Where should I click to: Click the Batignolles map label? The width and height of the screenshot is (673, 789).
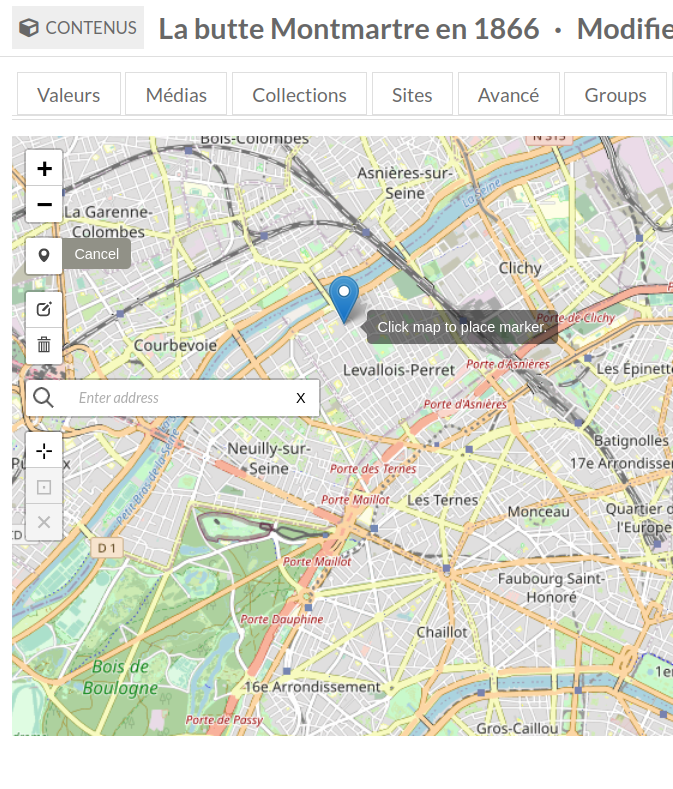631,441
